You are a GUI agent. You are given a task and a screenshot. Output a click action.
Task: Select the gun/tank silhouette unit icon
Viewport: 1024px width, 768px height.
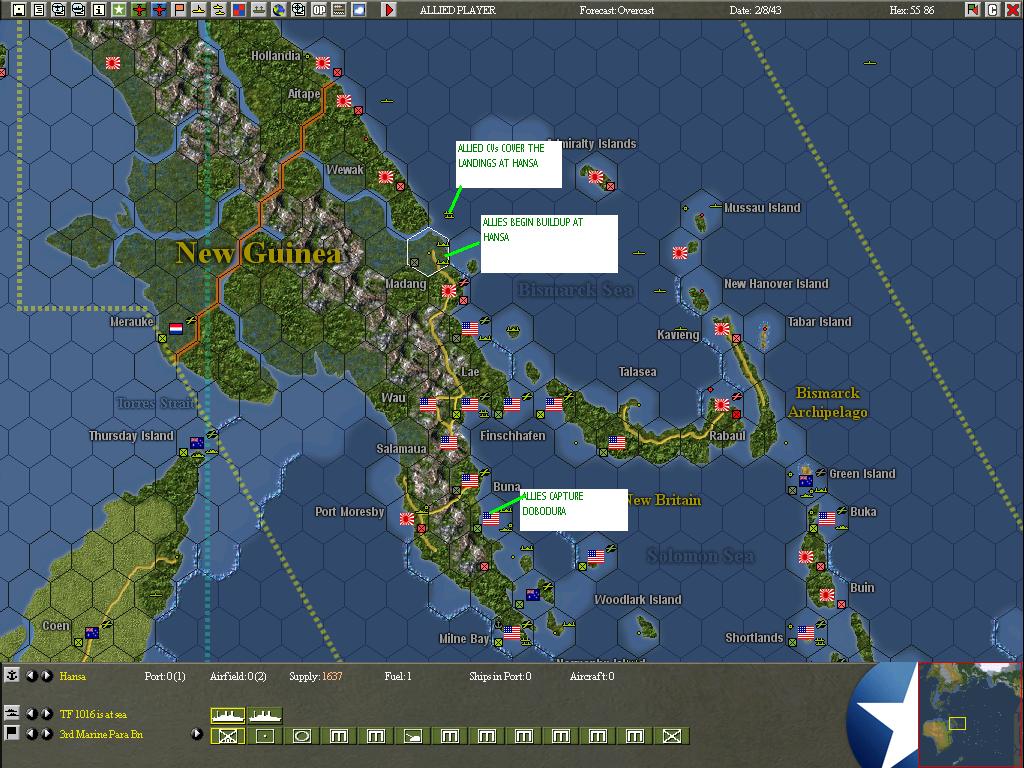tap(413, 736)
